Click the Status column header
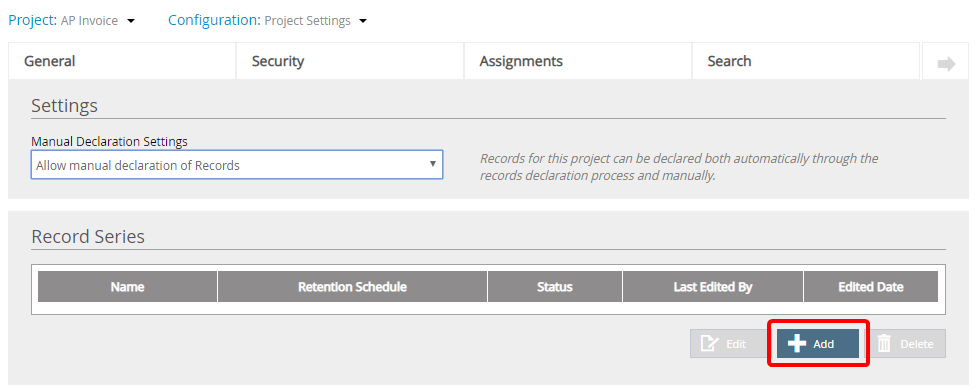The height and width of the screenshot is (390, 976). pos(555,287)
